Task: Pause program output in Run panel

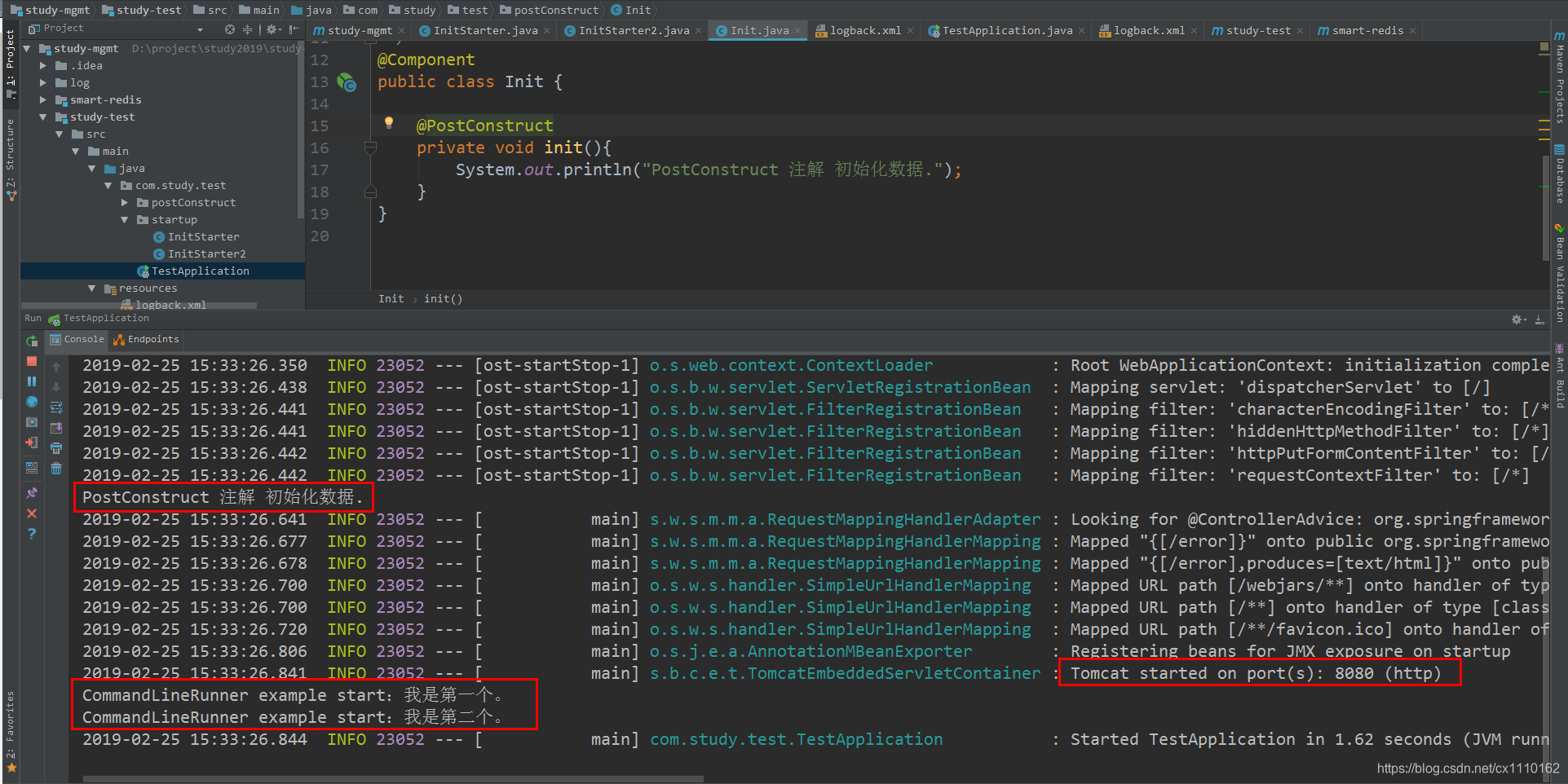Action: pos(32,381)
